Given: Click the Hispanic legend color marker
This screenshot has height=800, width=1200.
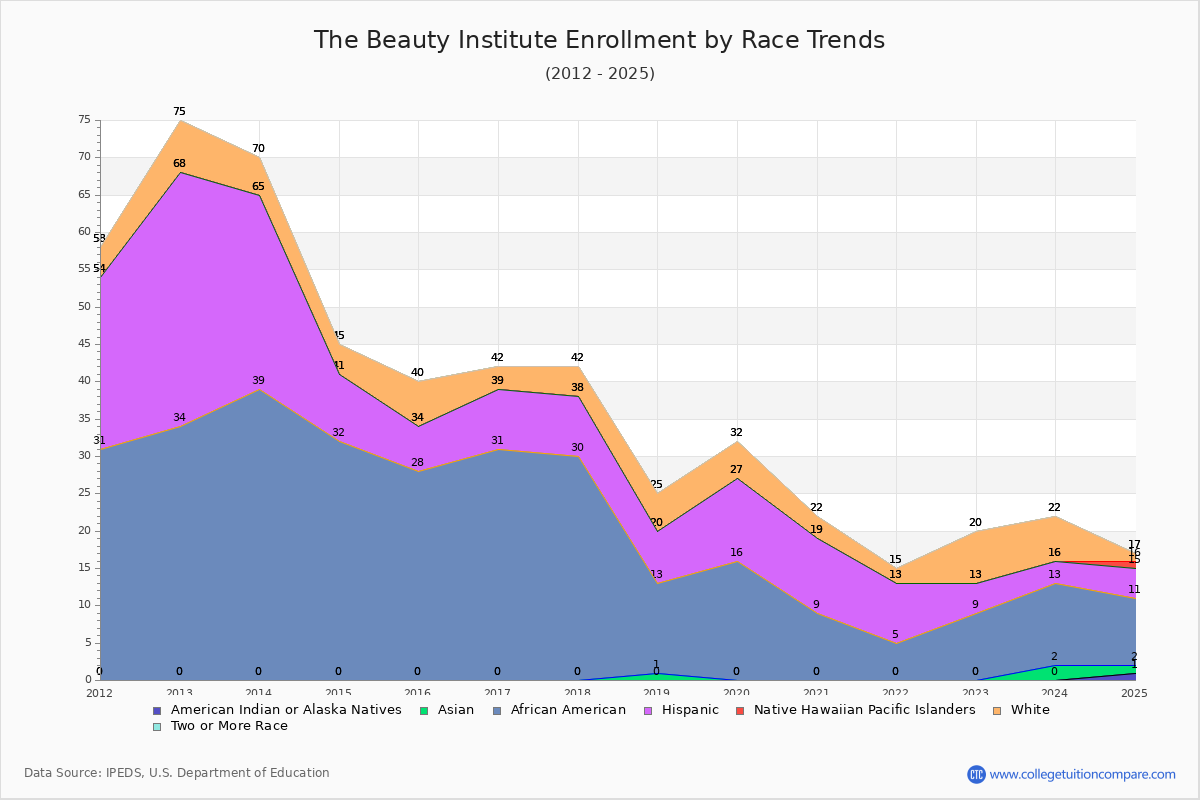Looking at the screenshot, I should [x=648, y=710].
